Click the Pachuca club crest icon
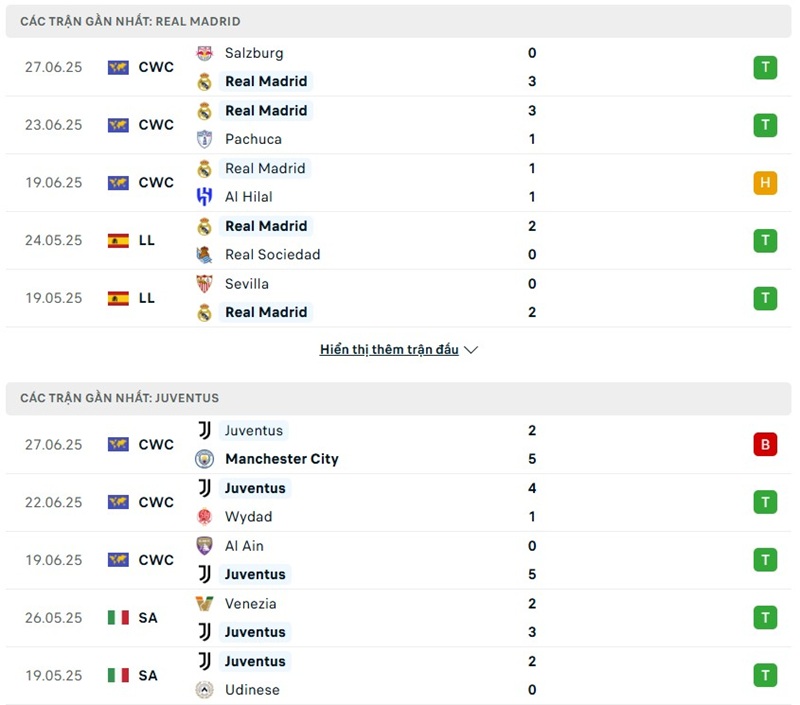Image resolution: width=800 pixels, height=705 pixels. (x=204, y=139)
